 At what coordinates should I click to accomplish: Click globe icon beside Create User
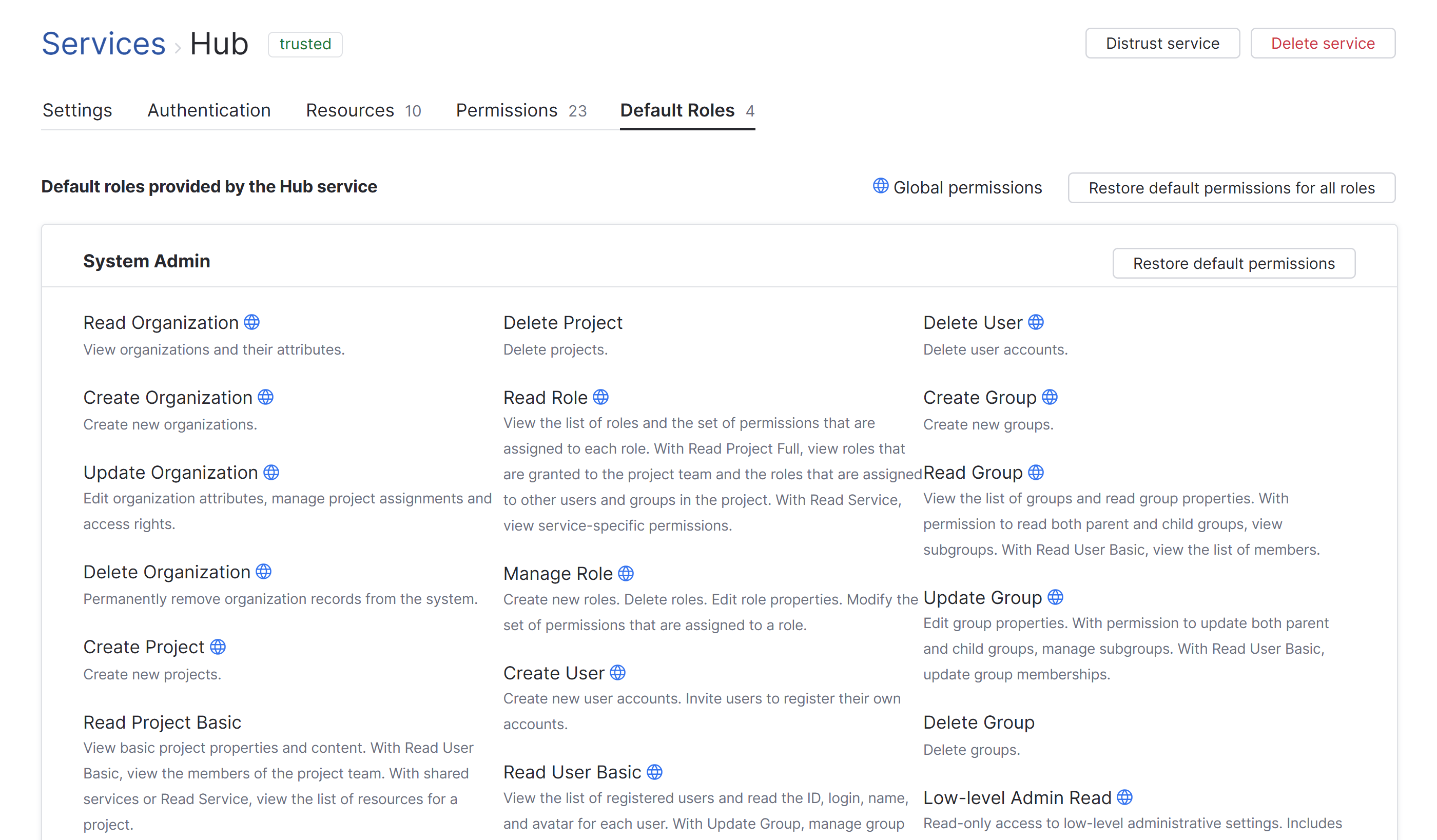(x=617, y=672)
